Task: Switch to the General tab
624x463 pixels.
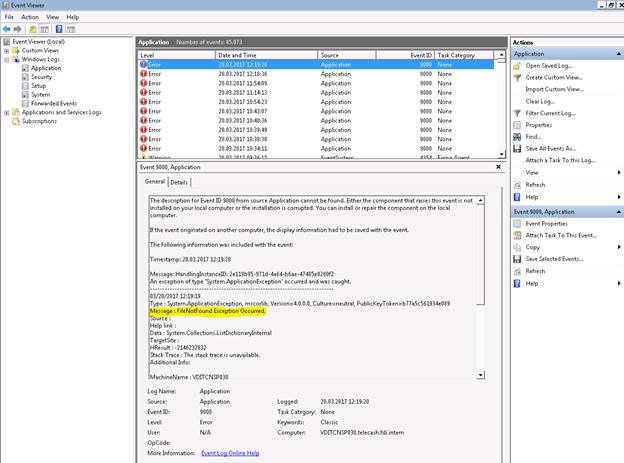Action: (154, 182)
